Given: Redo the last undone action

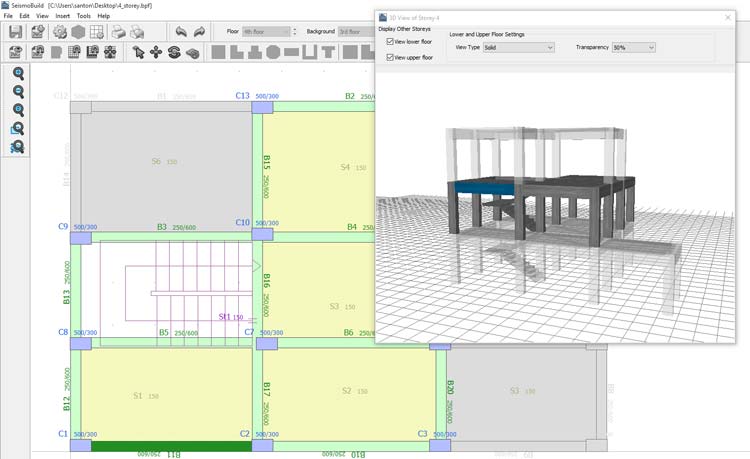Looking at the screenshot, I should coord(199,32).
